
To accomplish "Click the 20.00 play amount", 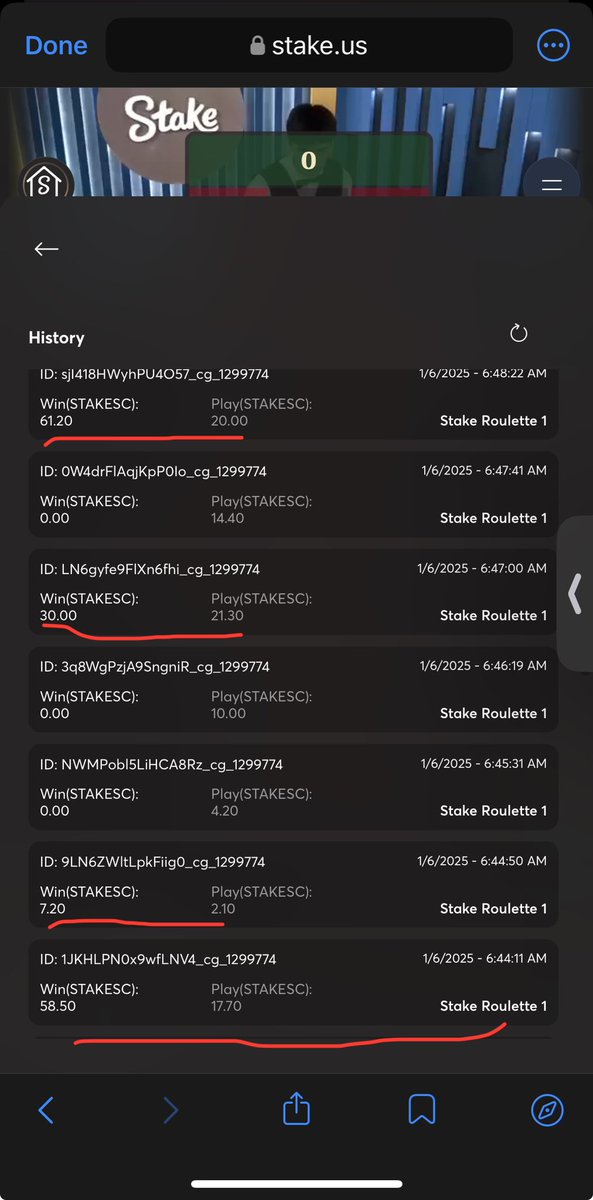I will click(228, 421).
